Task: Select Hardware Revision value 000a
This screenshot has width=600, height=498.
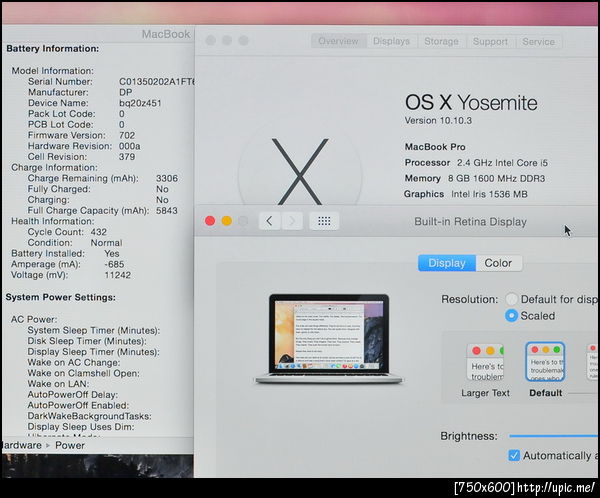Action: (130, 146)
